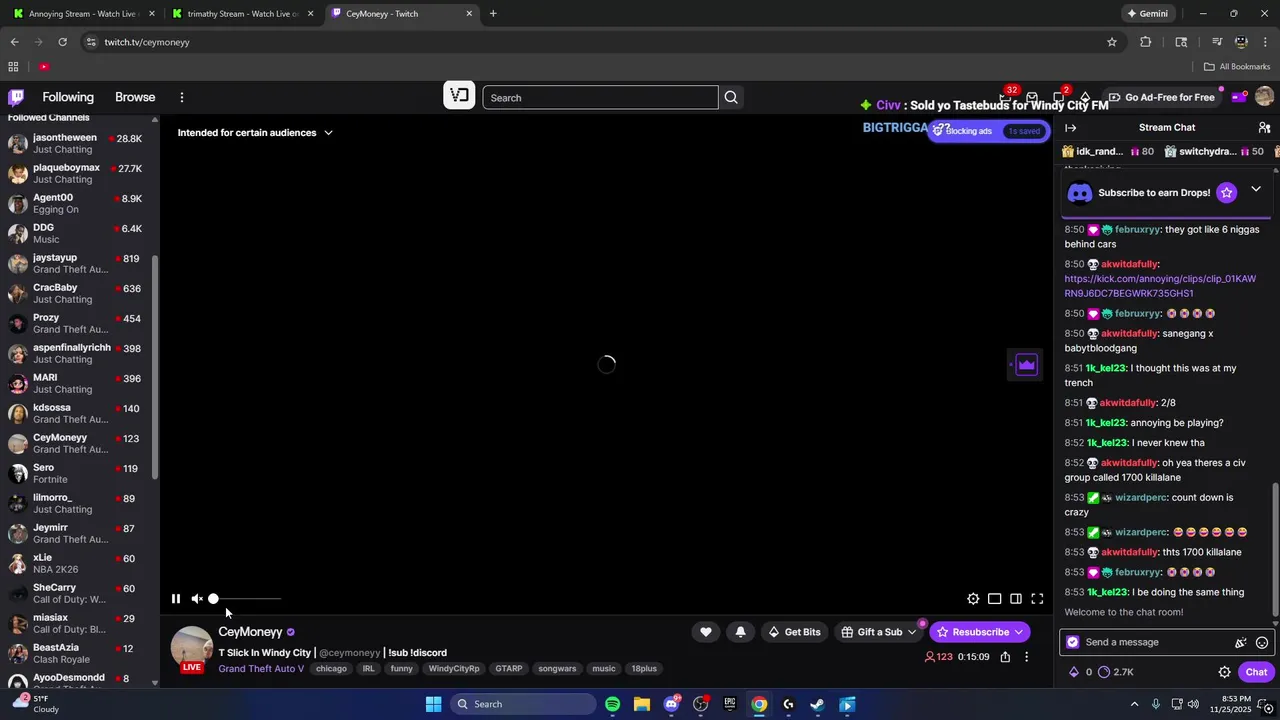Screen dimensions: 1280x720
Task: Open the Resubscribe dropdown button
Action: point(980,632)
